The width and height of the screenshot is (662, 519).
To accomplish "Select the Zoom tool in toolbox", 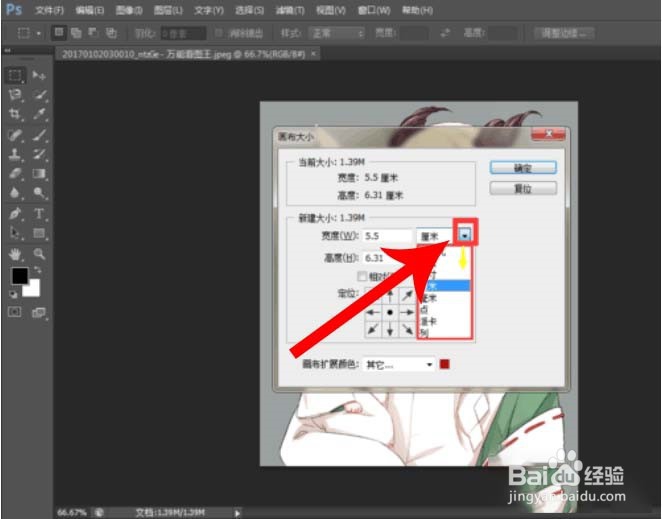I will pyautogui.click(x=39, y=254).
